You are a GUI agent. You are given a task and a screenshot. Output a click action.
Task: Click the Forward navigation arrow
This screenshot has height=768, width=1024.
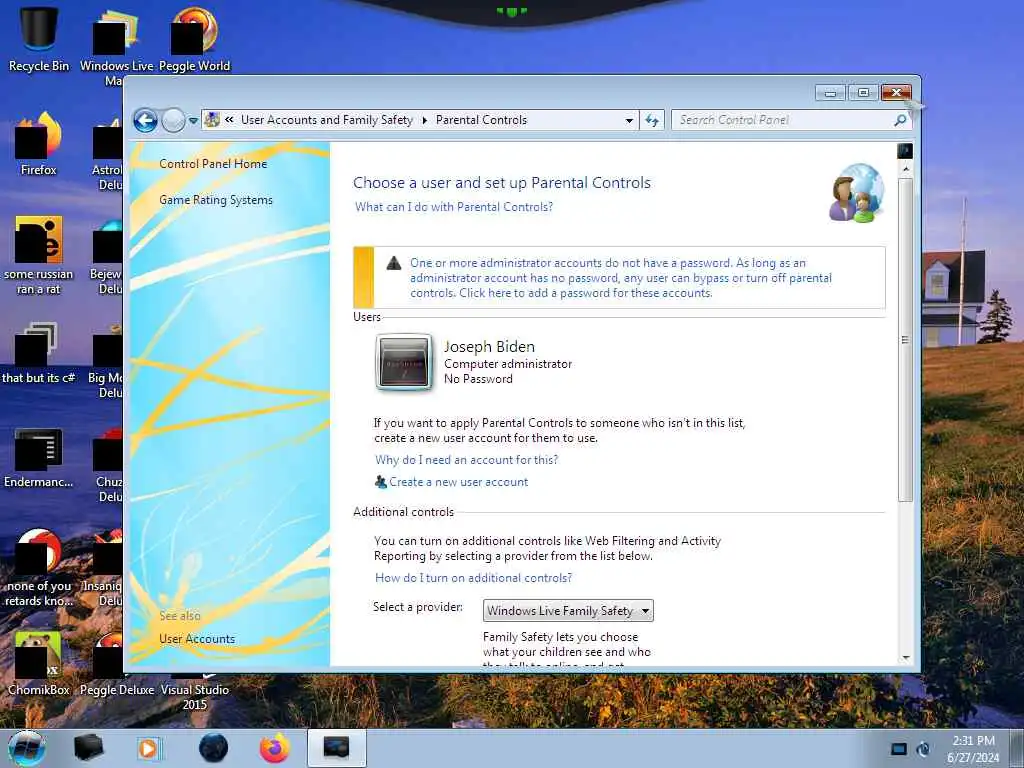[x=173, y=120]
